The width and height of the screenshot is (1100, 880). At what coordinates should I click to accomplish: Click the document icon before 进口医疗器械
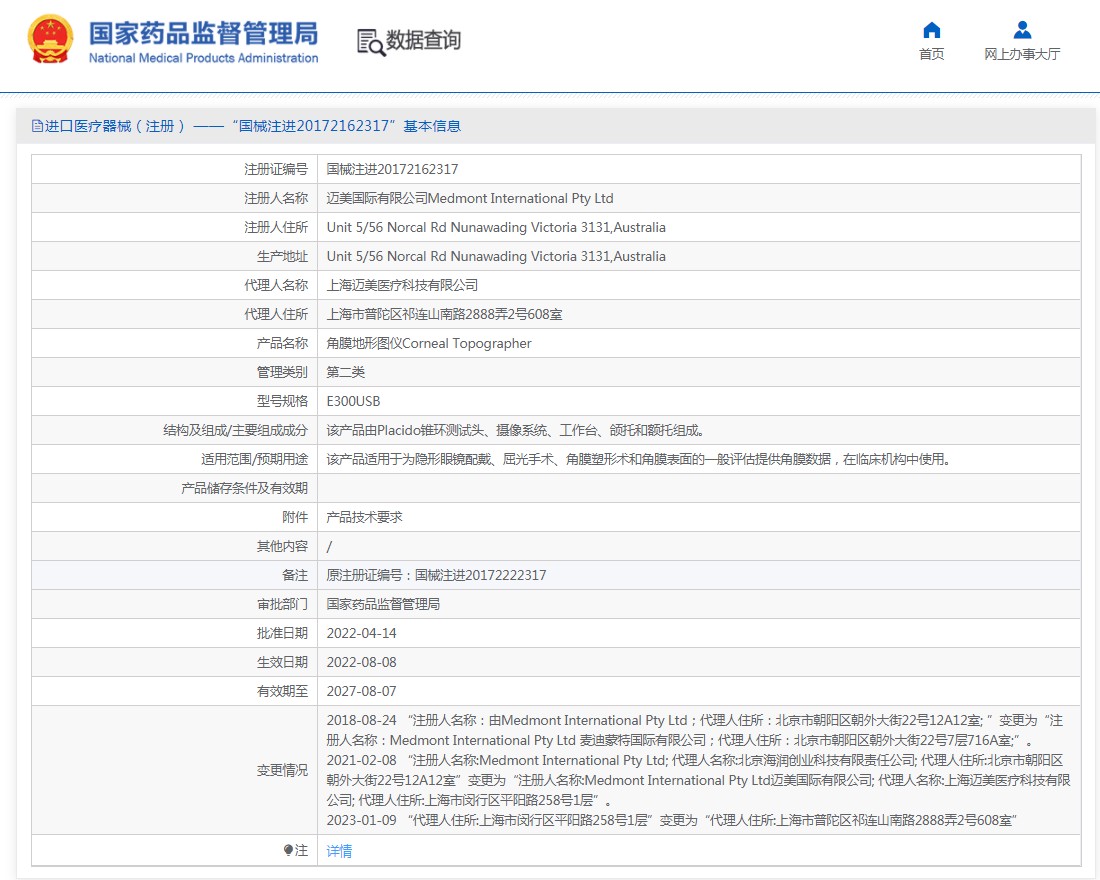(37, 126)
